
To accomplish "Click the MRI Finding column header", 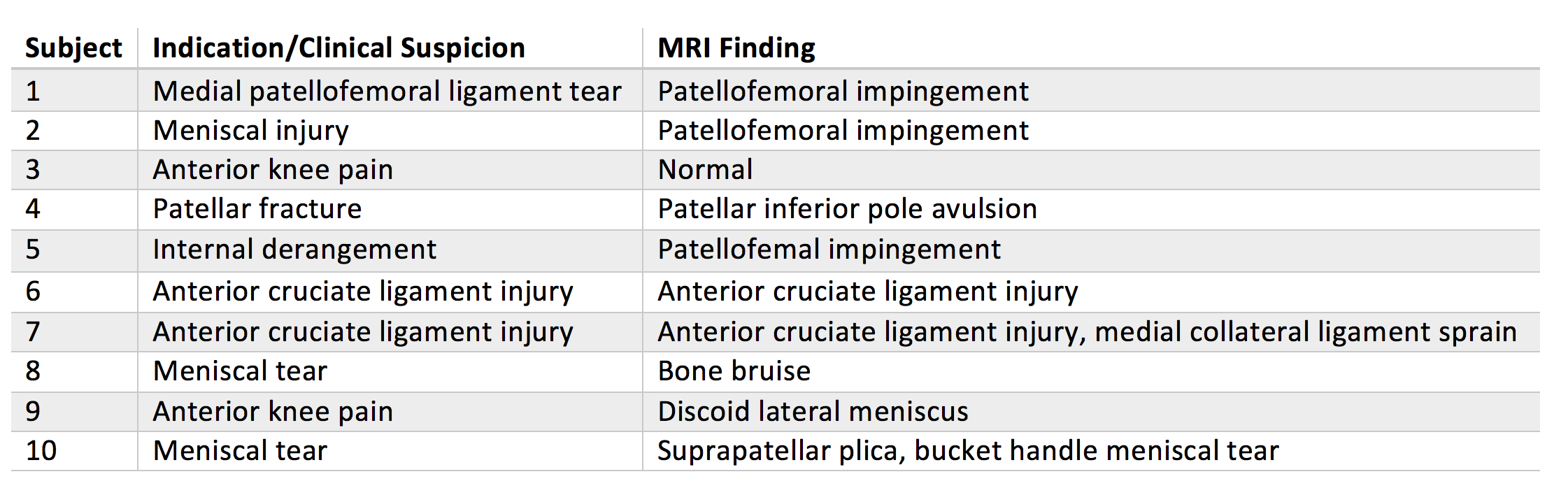I will [x=736, y=48].
